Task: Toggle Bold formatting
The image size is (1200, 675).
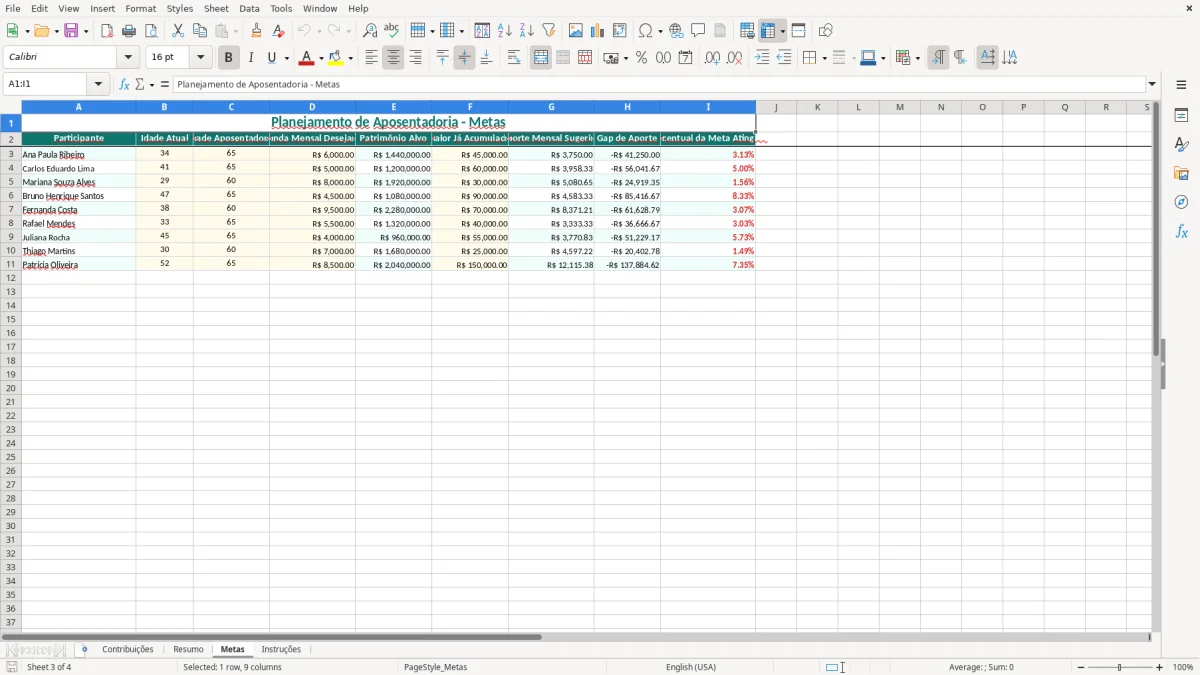Action: (228, 58)
